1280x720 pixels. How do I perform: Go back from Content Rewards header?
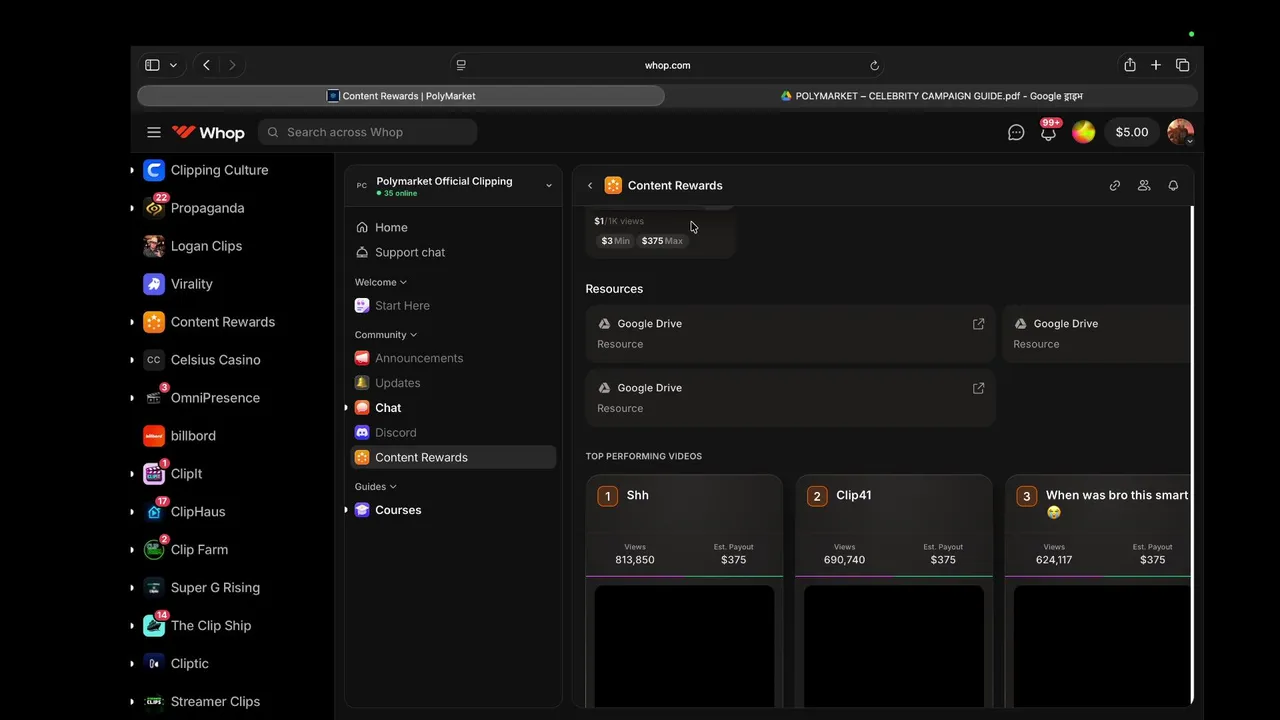click(x=590, y=185)
